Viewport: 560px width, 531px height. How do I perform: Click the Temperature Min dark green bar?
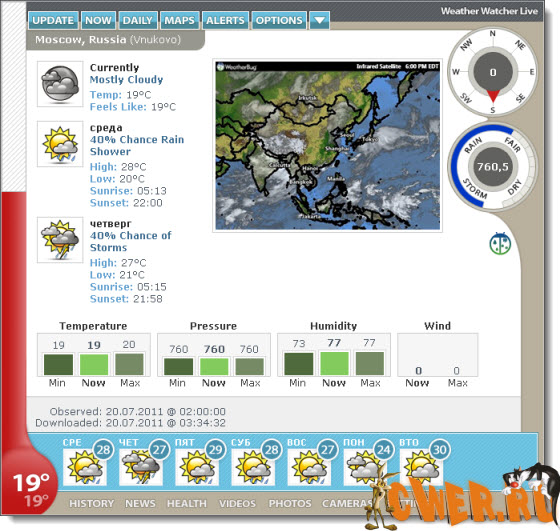(59, 365)
